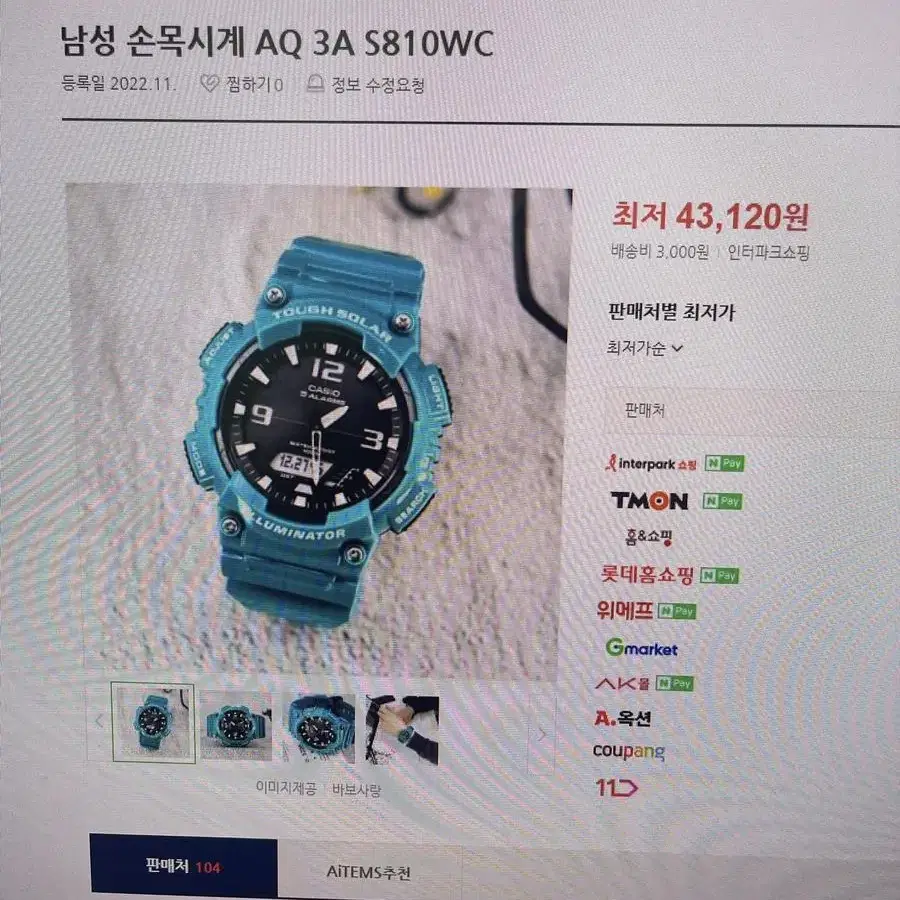Switch to the 판매처 104 tab
The width and height of the screenshot is (900, 900).
click(x=183, y=866)
